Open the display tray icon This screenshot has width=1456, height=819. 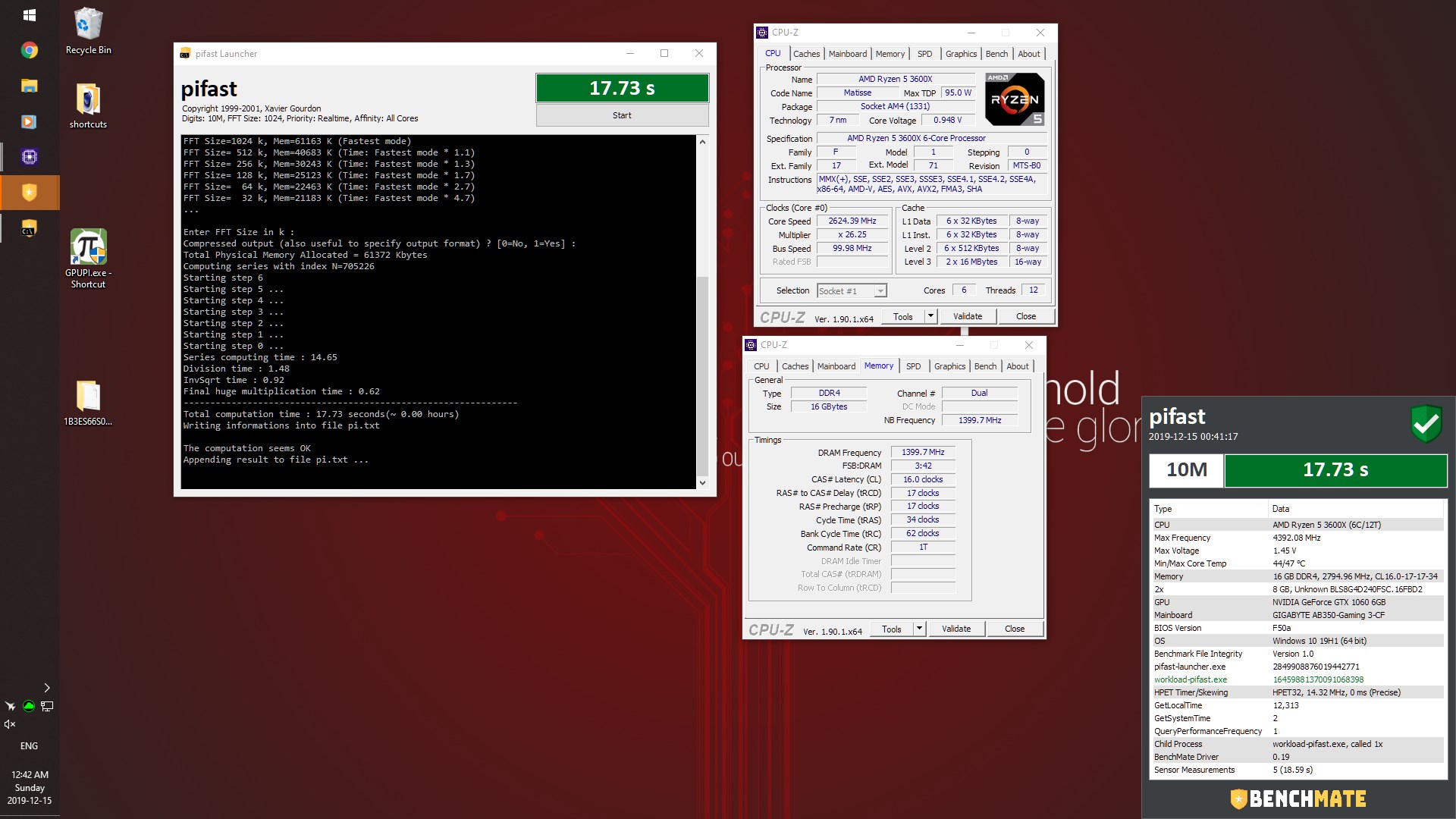47,706
